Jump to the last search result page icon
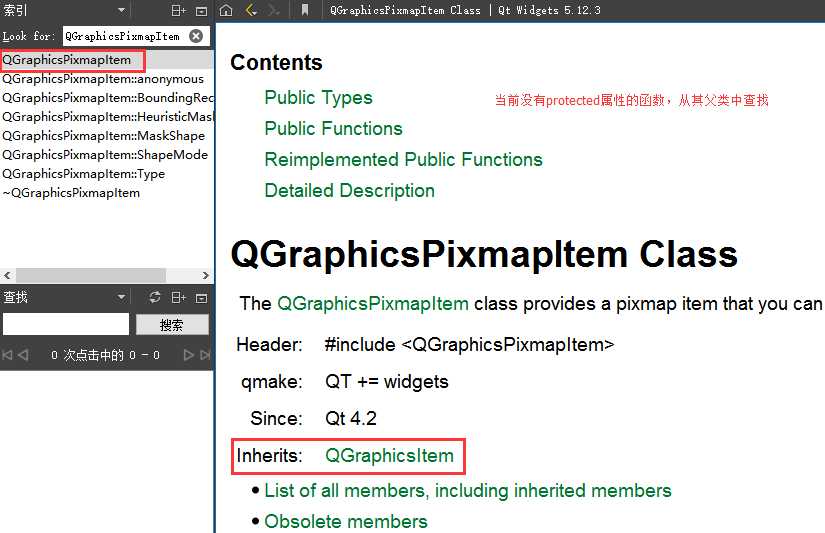 pos(205,355)
